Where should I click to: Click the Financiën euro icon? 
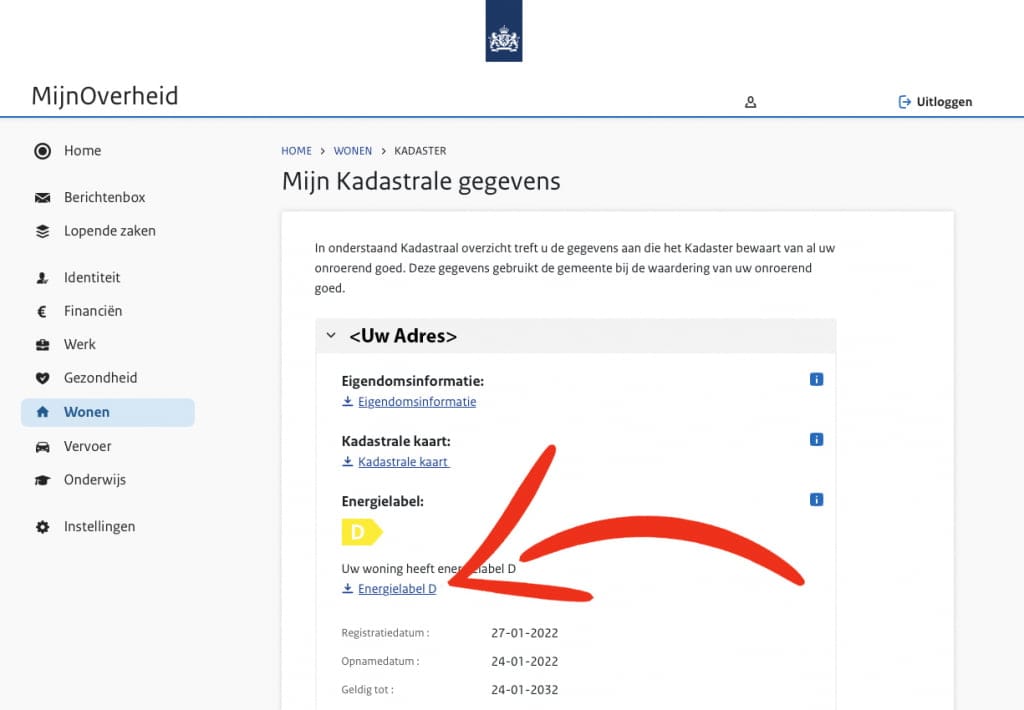(41, 311)
